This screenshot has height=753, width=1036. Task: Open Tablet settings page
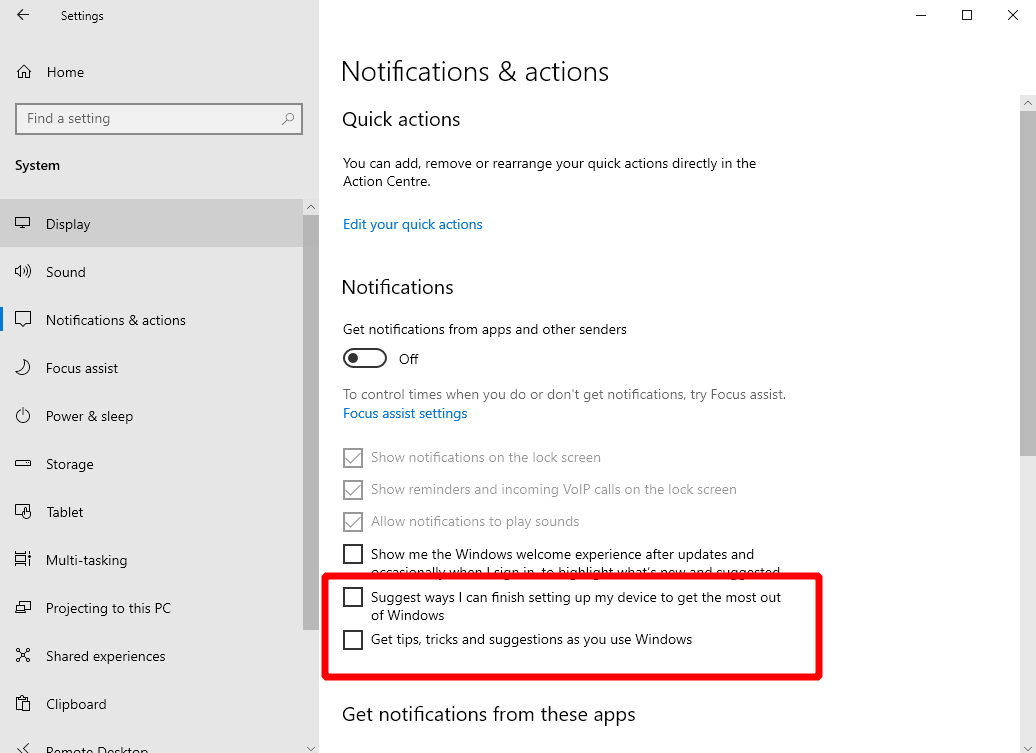(151, 511)
